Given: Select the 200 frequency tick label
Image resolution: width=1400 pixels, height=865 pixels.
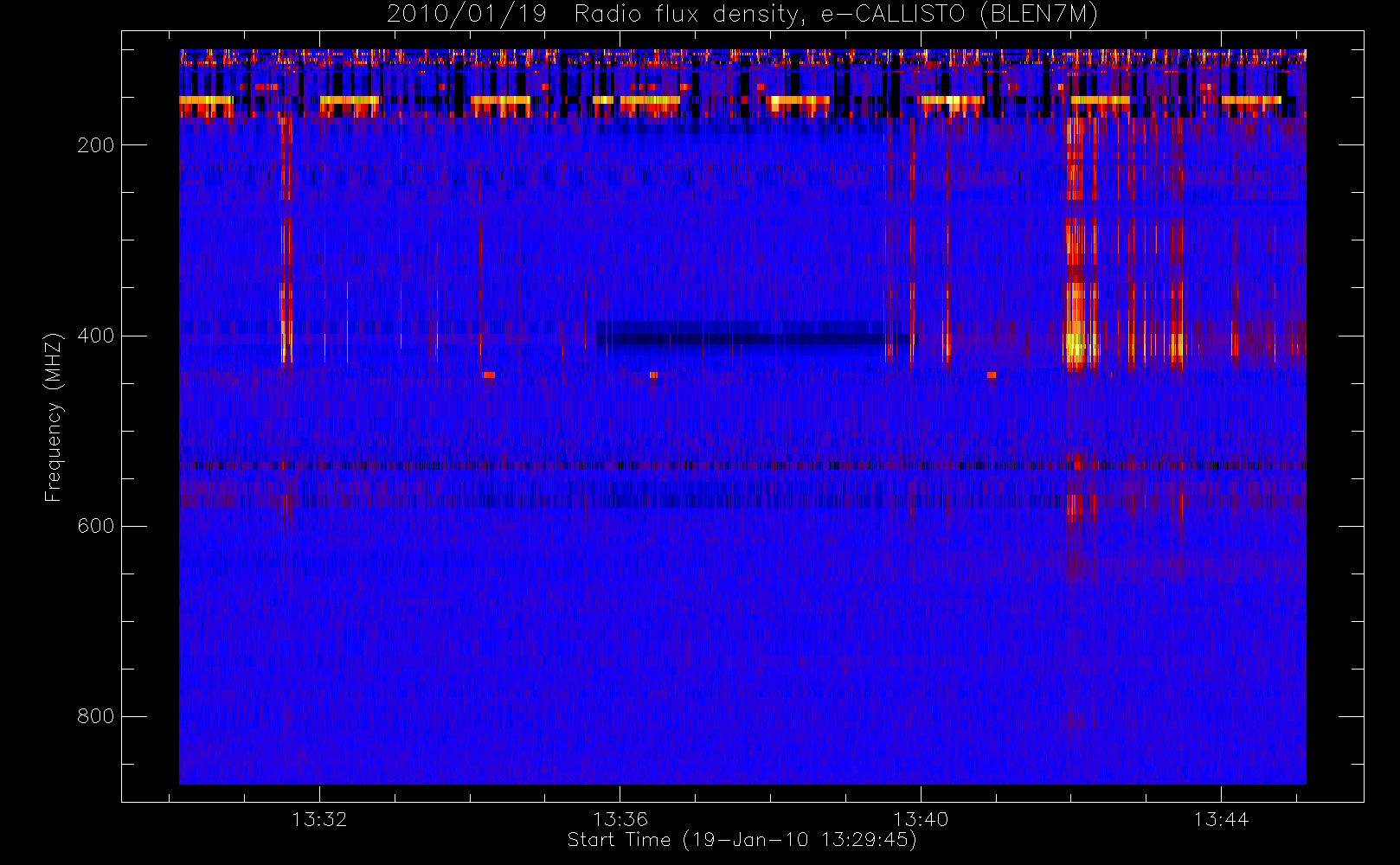Looking at the screenshot, I should (x=96, y=145).
